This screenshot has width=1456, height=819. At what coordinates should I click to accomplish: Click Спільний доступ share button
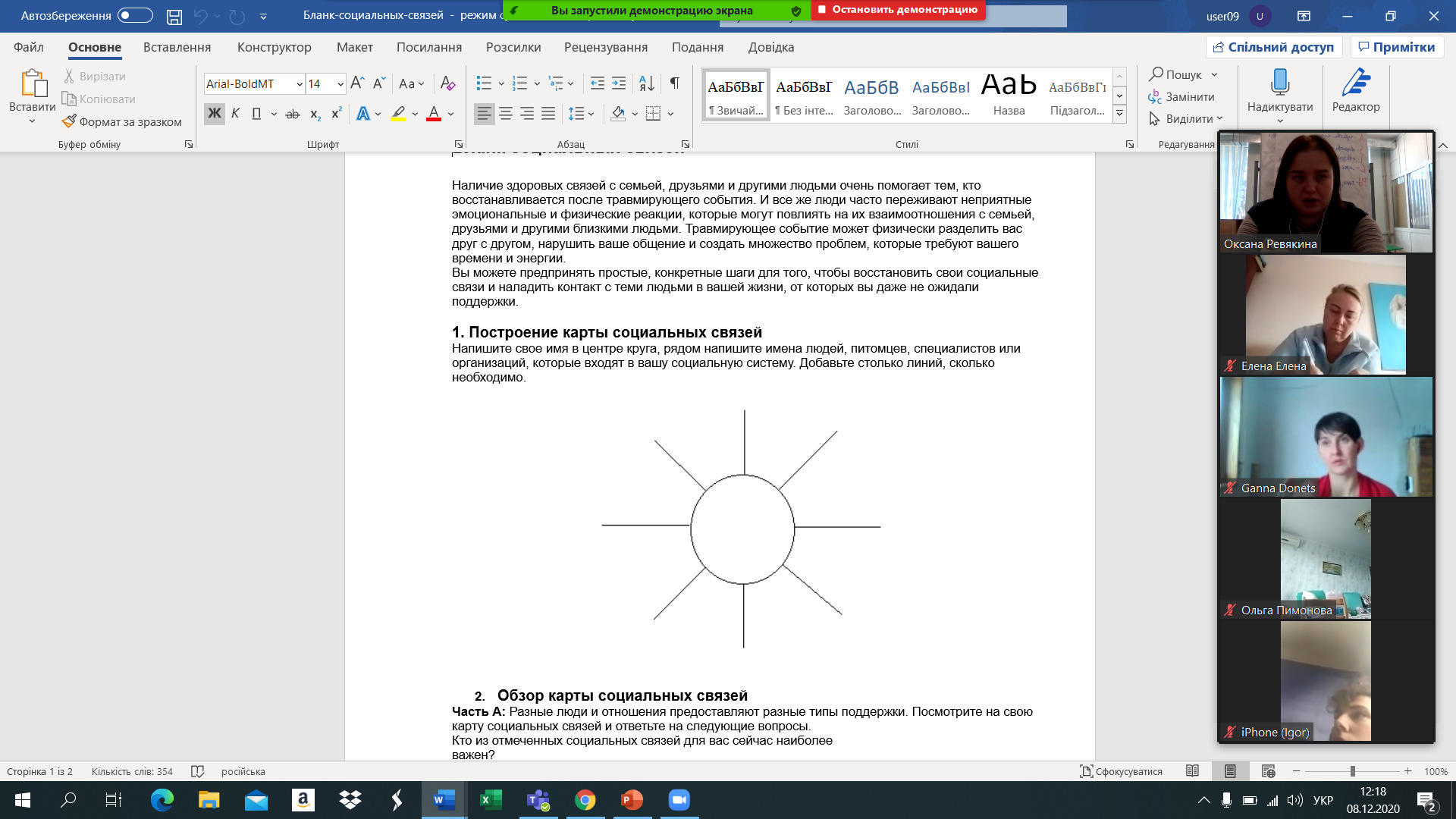pos(1274,47)
